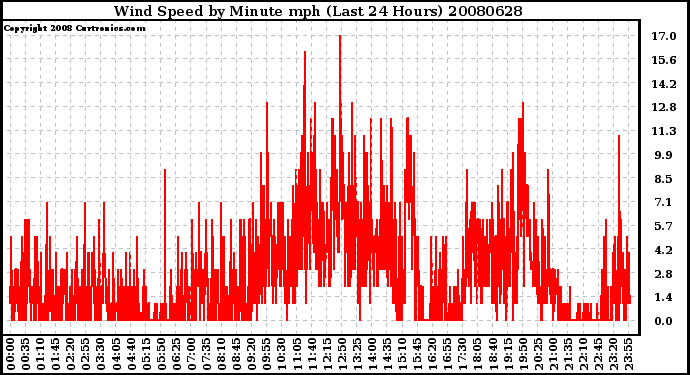Screen dimensions: 690x375
Task: Click the 06:25 time axis label
Action: click(176, 355)
